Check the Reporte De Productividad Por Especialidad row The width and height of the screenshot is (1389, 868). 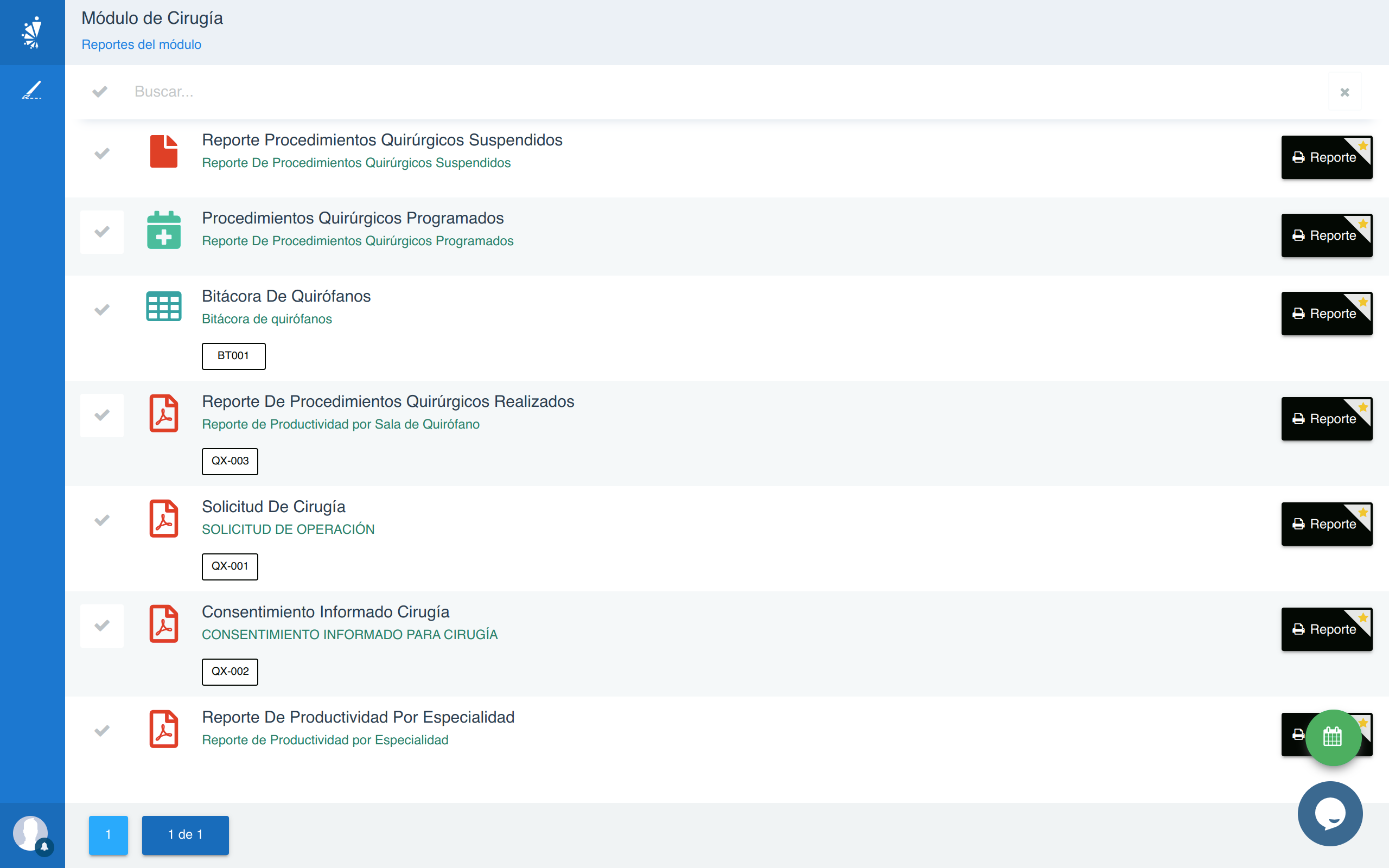[x=101, y=731]
